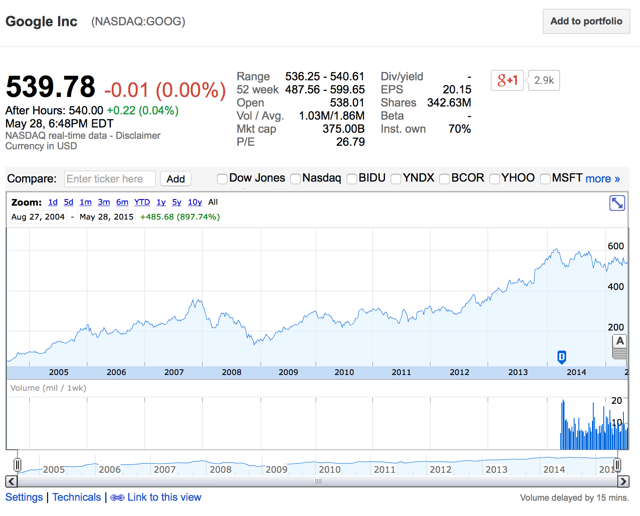The image size is (640, 516).
Task: Set chart zoom to 5d
Action: click(x=69, y=202)
